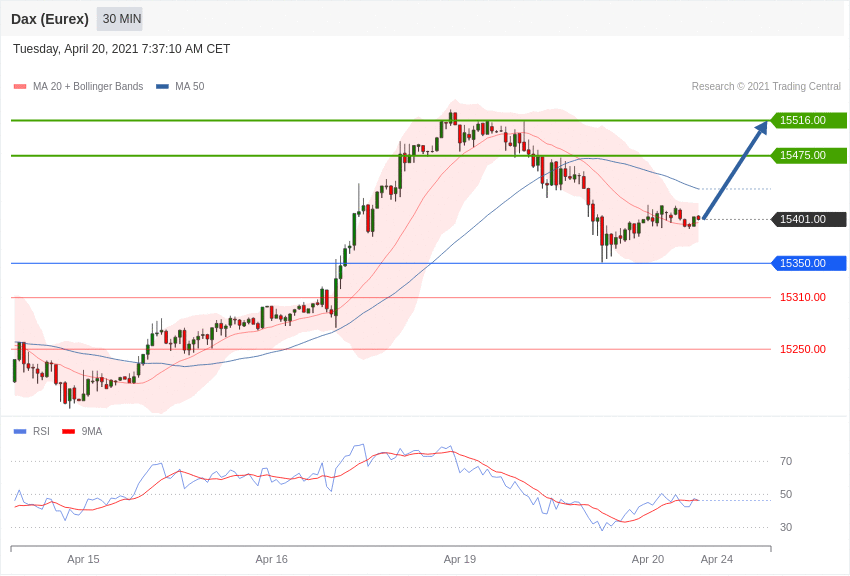Click the Apr 19 date axis label

(x=460, y=559)
